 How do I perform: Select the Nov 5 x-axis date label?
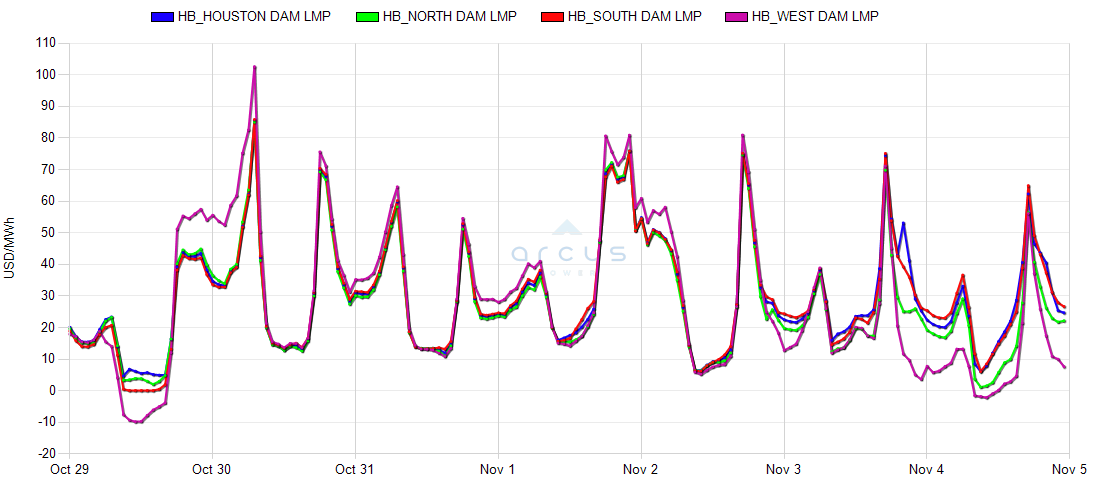[1069, 469]
